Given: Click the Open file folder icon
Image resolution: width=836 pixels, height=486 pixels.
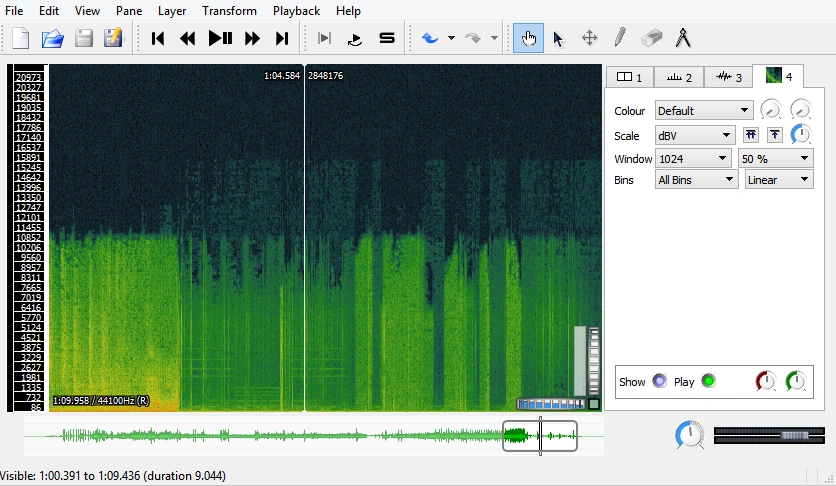Looking at the screenshot, I should click(52, 39).
